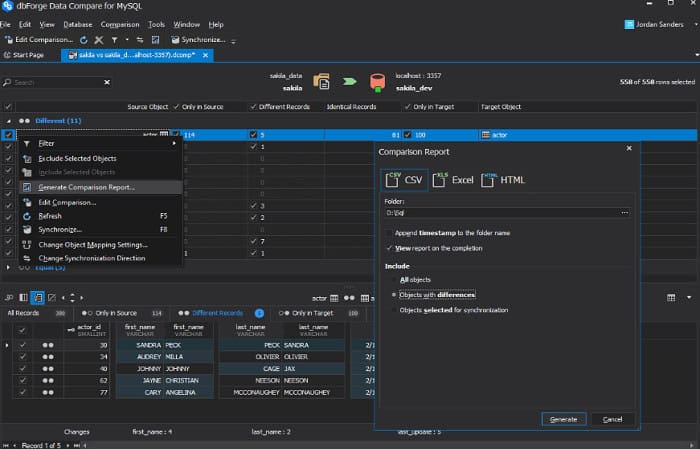This screenshot has width=700, height=449.
Task: Toggle the Only in Source column checkbox
Action: (176, 107)
